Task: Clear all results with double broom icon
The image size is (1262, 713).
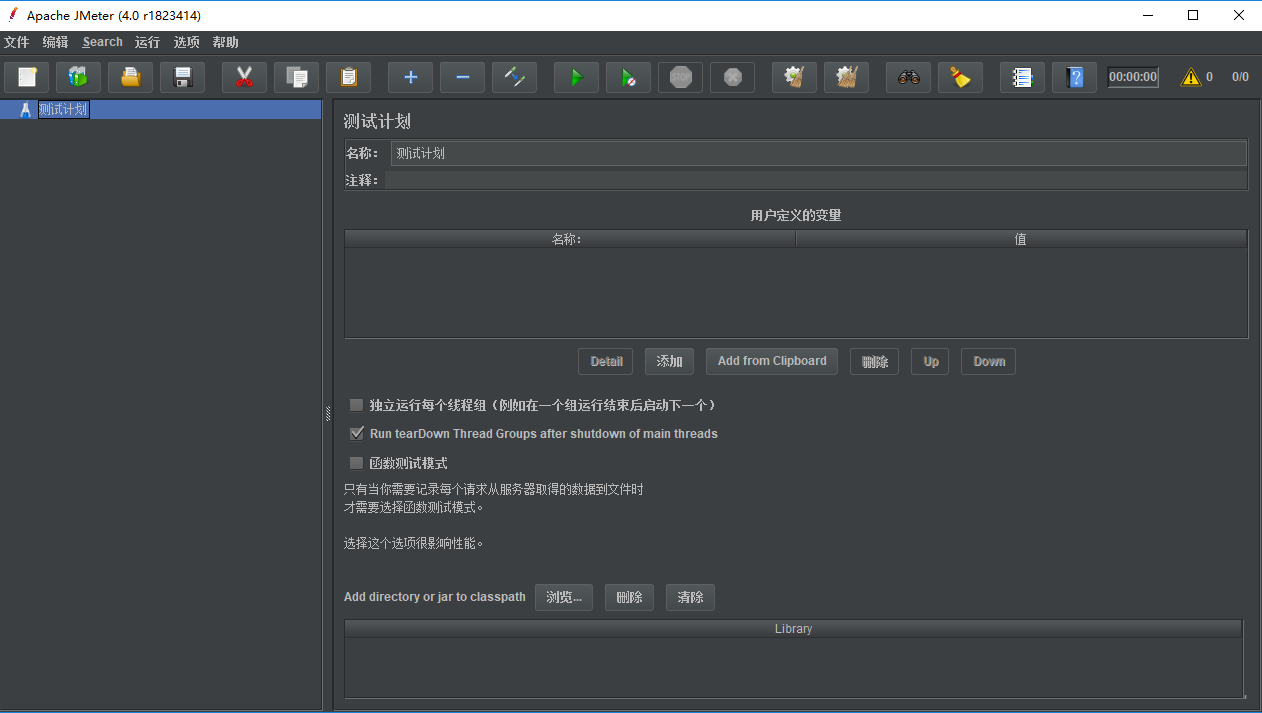Action: [x=847, y=77]
